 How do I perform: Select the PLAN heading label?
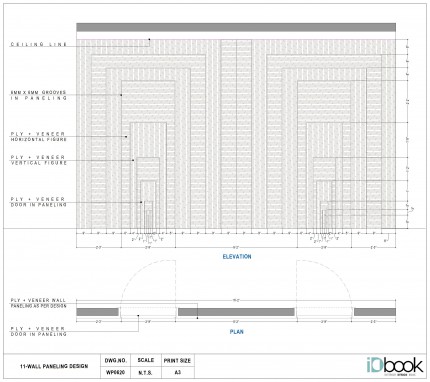click(x=236, y=332)
